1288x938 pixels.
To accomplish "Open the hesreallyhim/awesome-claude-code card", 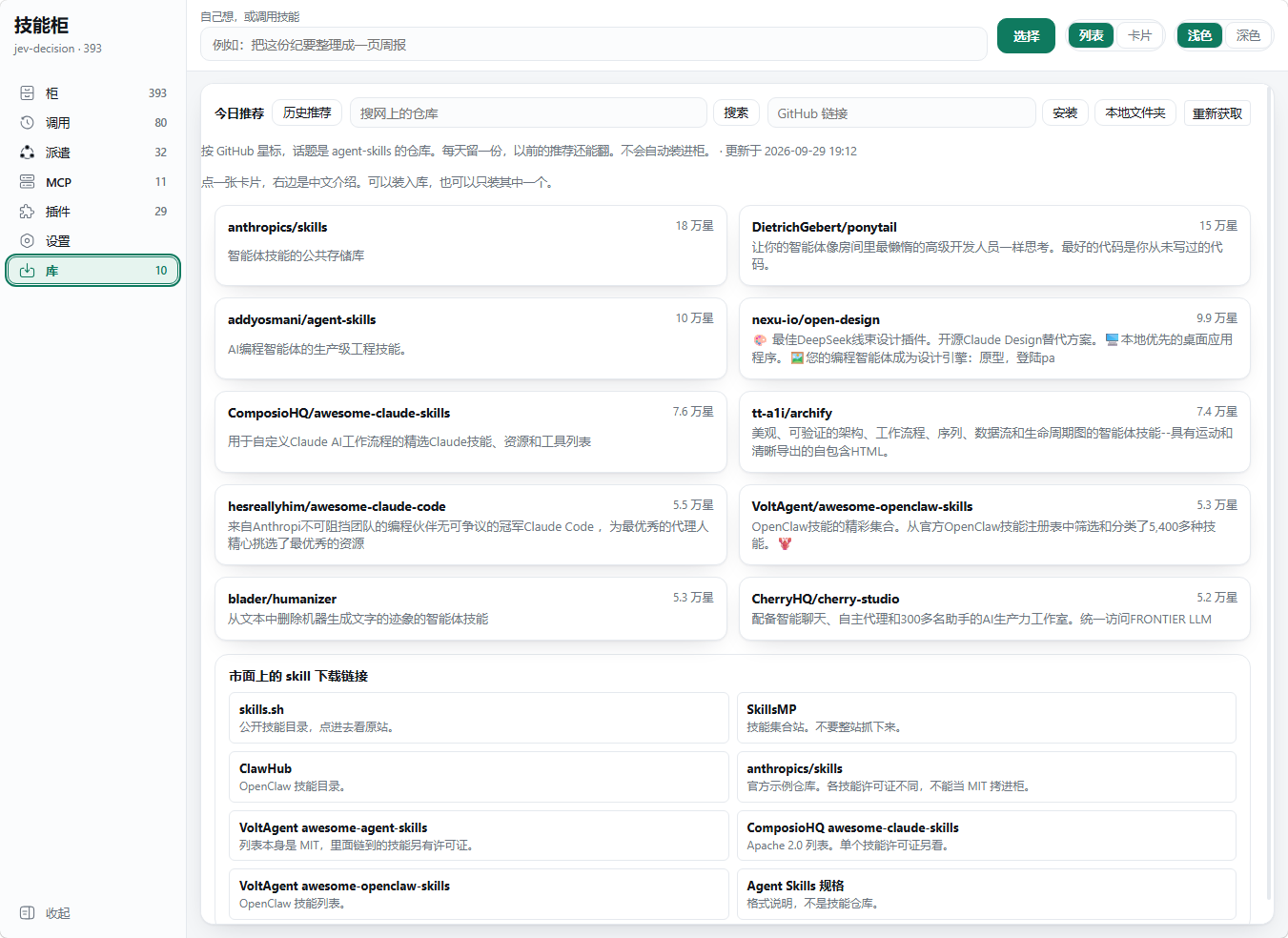I will coord(471,524).
